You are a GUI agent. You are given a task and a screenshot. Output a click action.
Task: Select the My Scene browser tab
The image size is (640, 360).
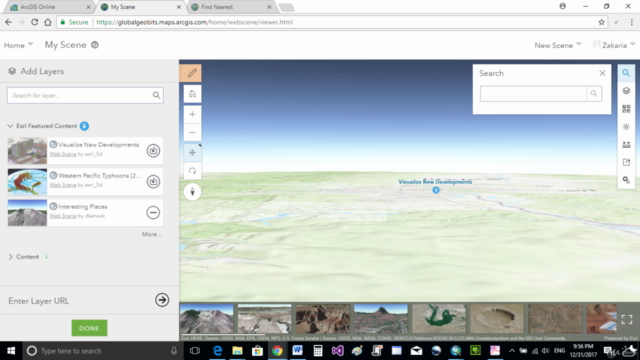pos(140,7)
